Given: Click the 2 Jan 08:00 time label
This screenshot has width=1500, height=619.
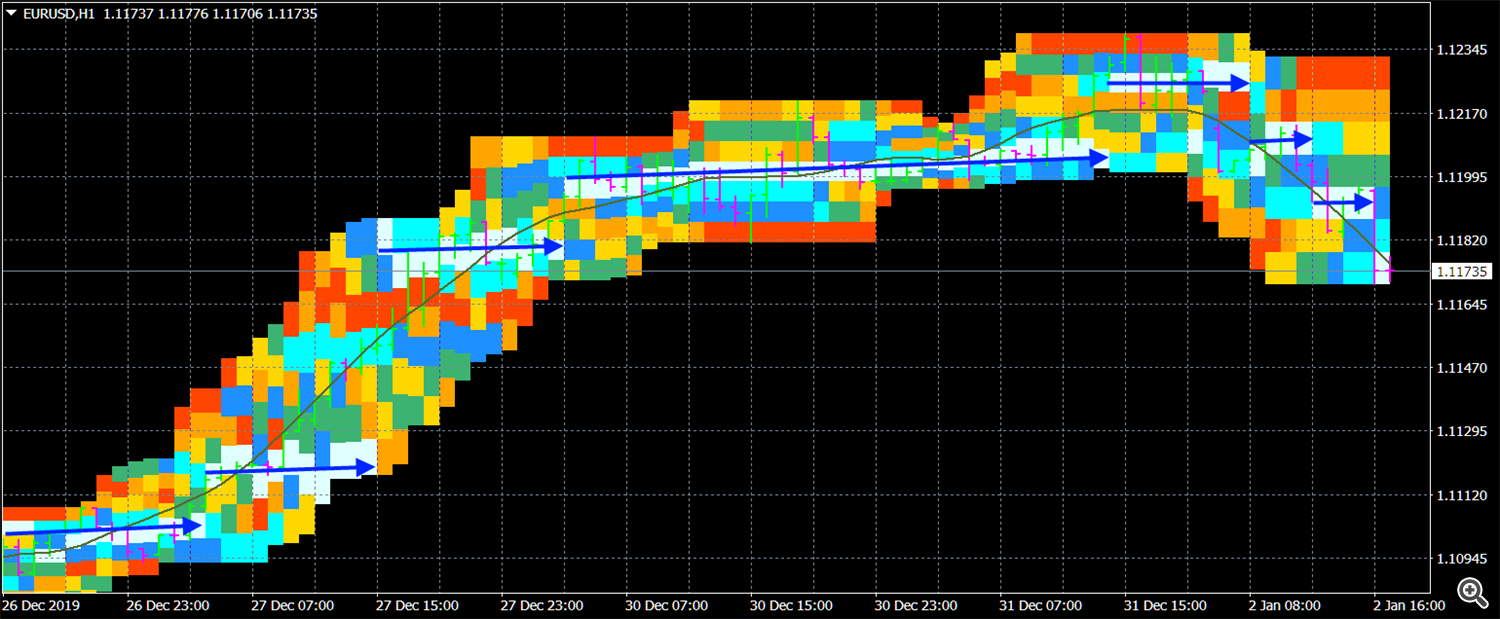Looking at the screenshot, I should tap(1286, 606).
